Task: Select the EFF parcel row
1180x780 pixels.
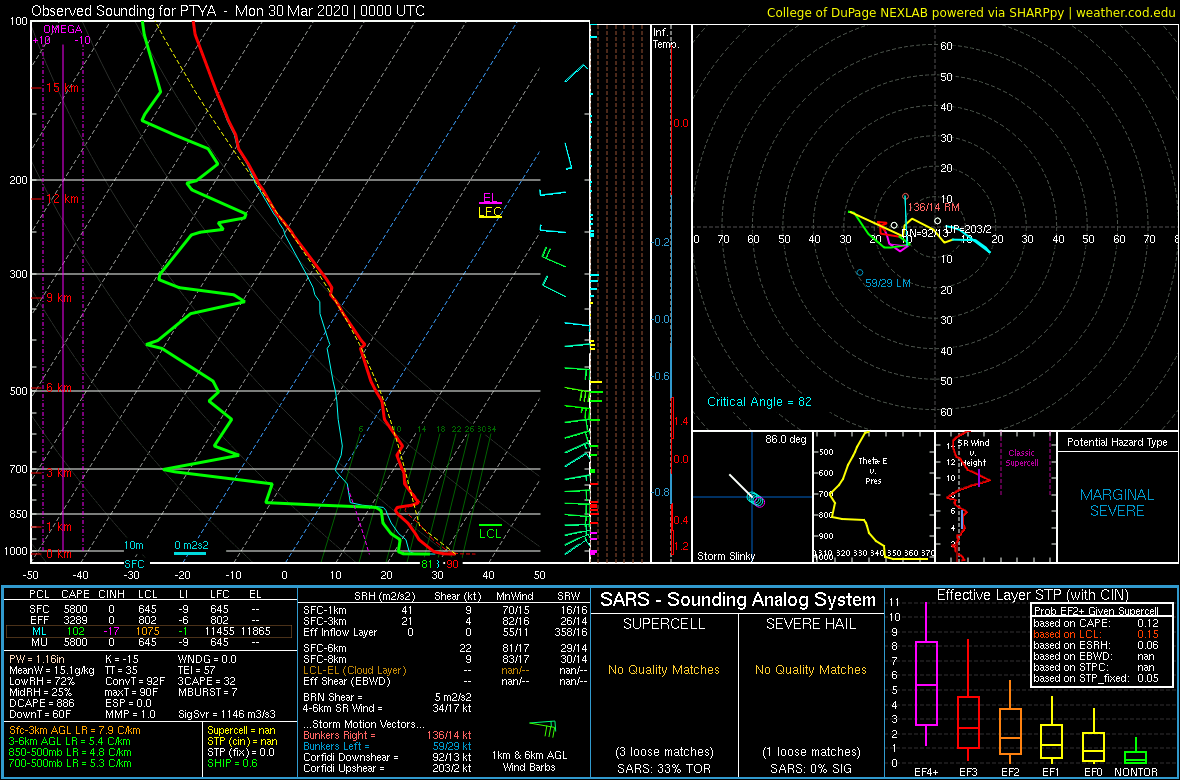Action: click(149, 619)
